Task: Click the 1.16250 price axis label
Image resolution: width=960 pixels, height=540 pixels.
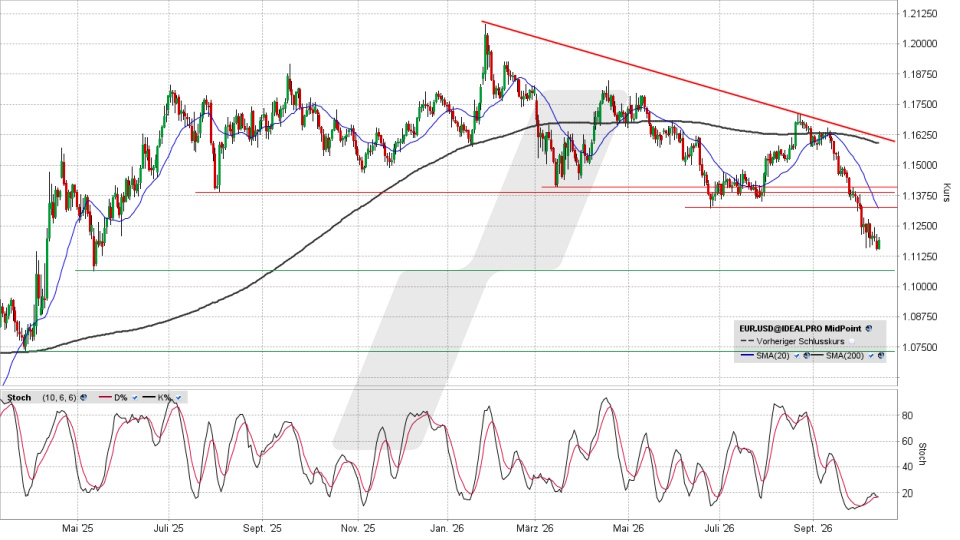Action: coord(920,135)
